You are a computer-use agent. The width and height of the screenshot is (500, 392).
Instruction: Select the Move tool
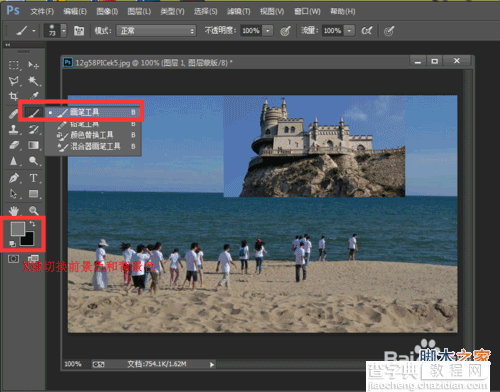[33, 64]
